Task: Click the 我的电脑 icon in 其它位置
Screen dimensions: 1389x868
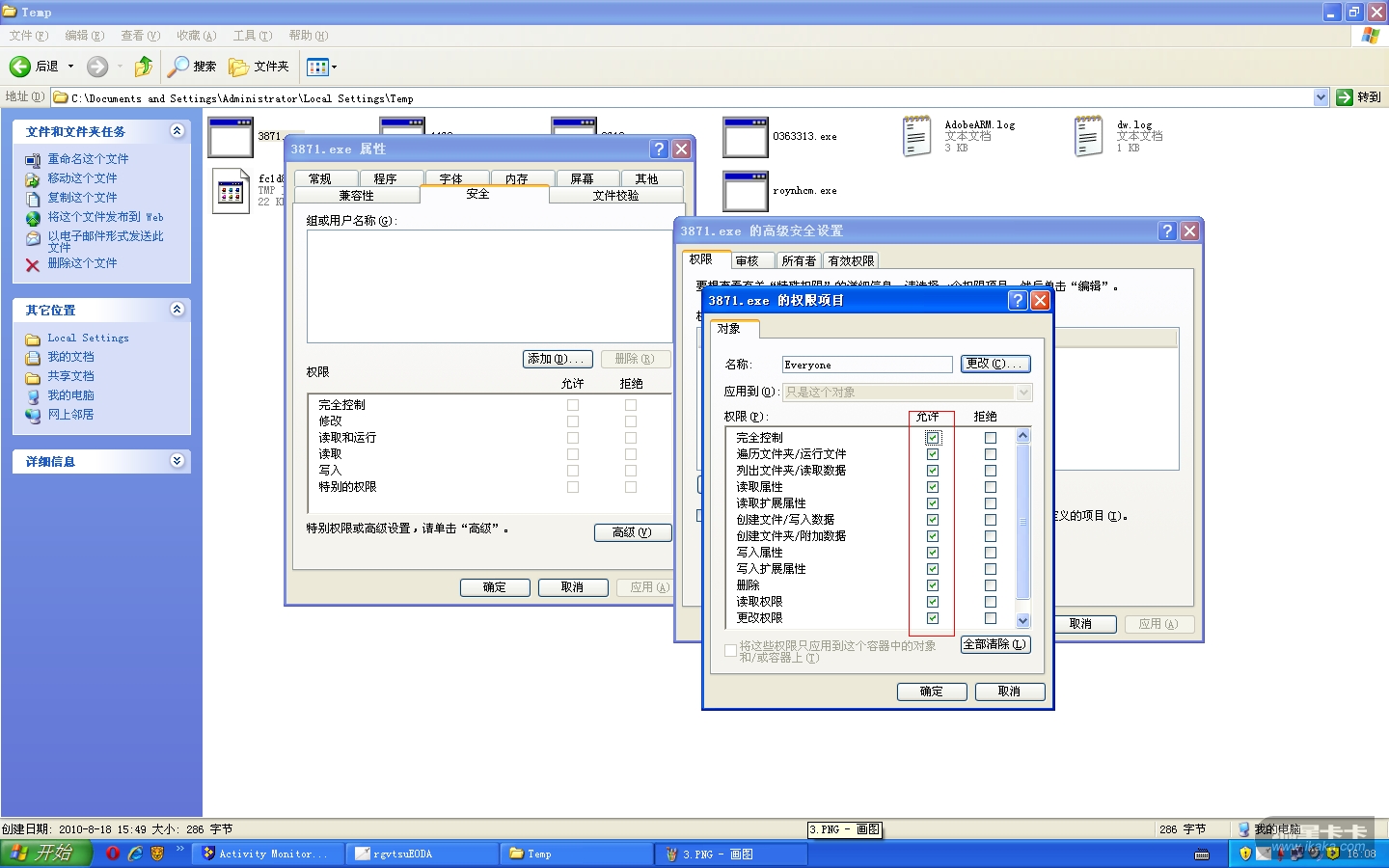Action: (33, 396)
